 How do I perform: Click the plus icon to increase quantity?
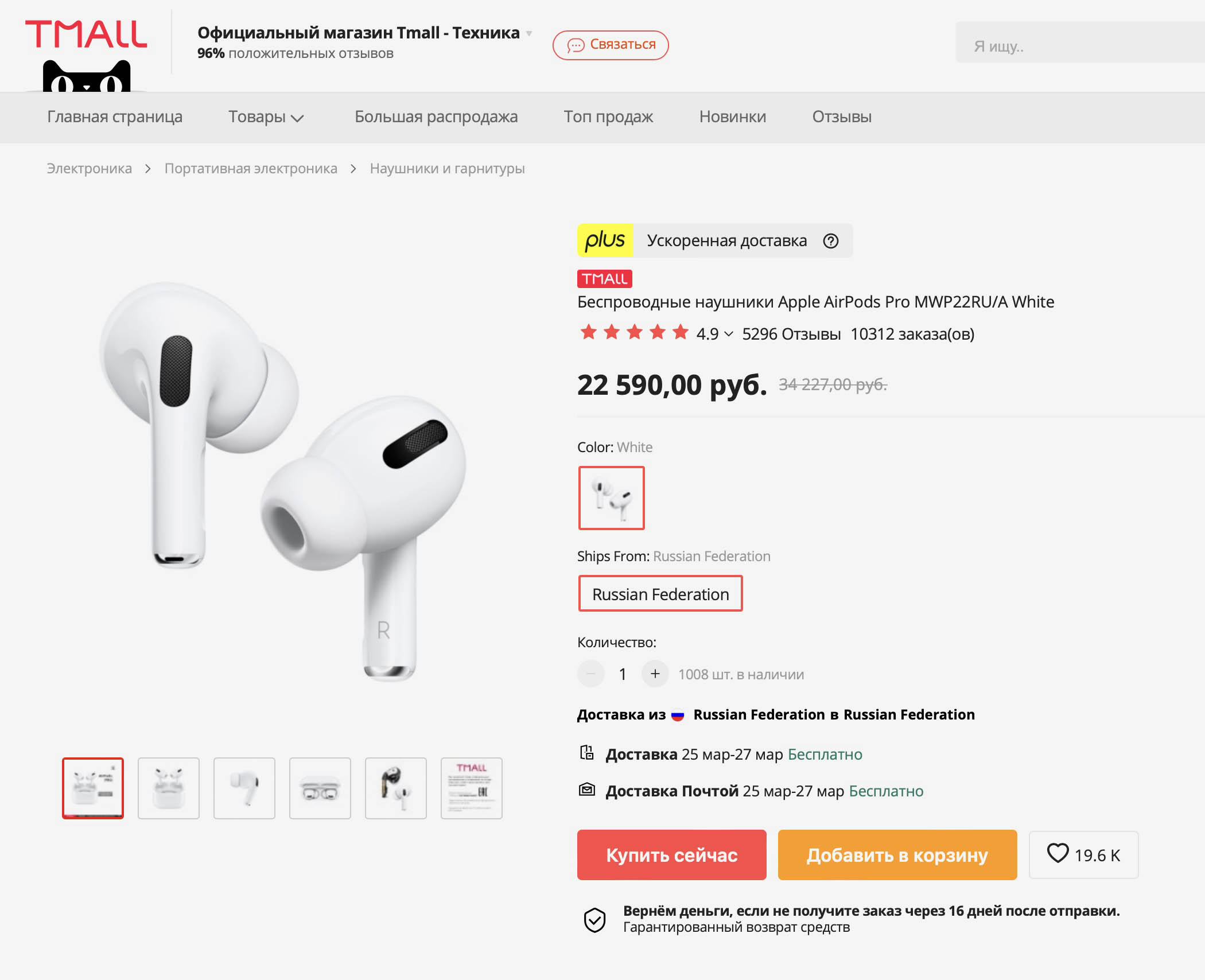click(655, 674)
